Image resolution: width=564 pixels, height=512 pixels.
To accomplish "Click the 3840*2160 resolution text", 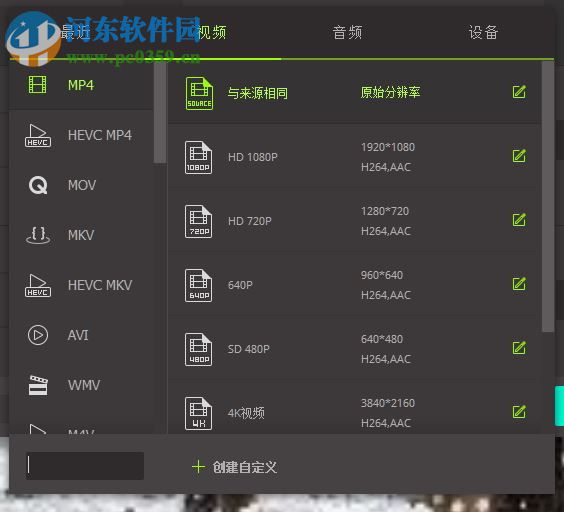I will [388, 403].
